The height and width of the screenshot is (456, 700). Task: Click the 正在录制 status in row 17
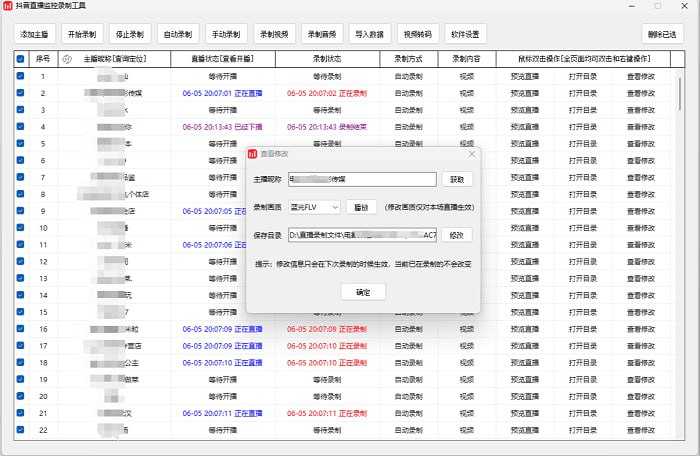coord(353,346)
